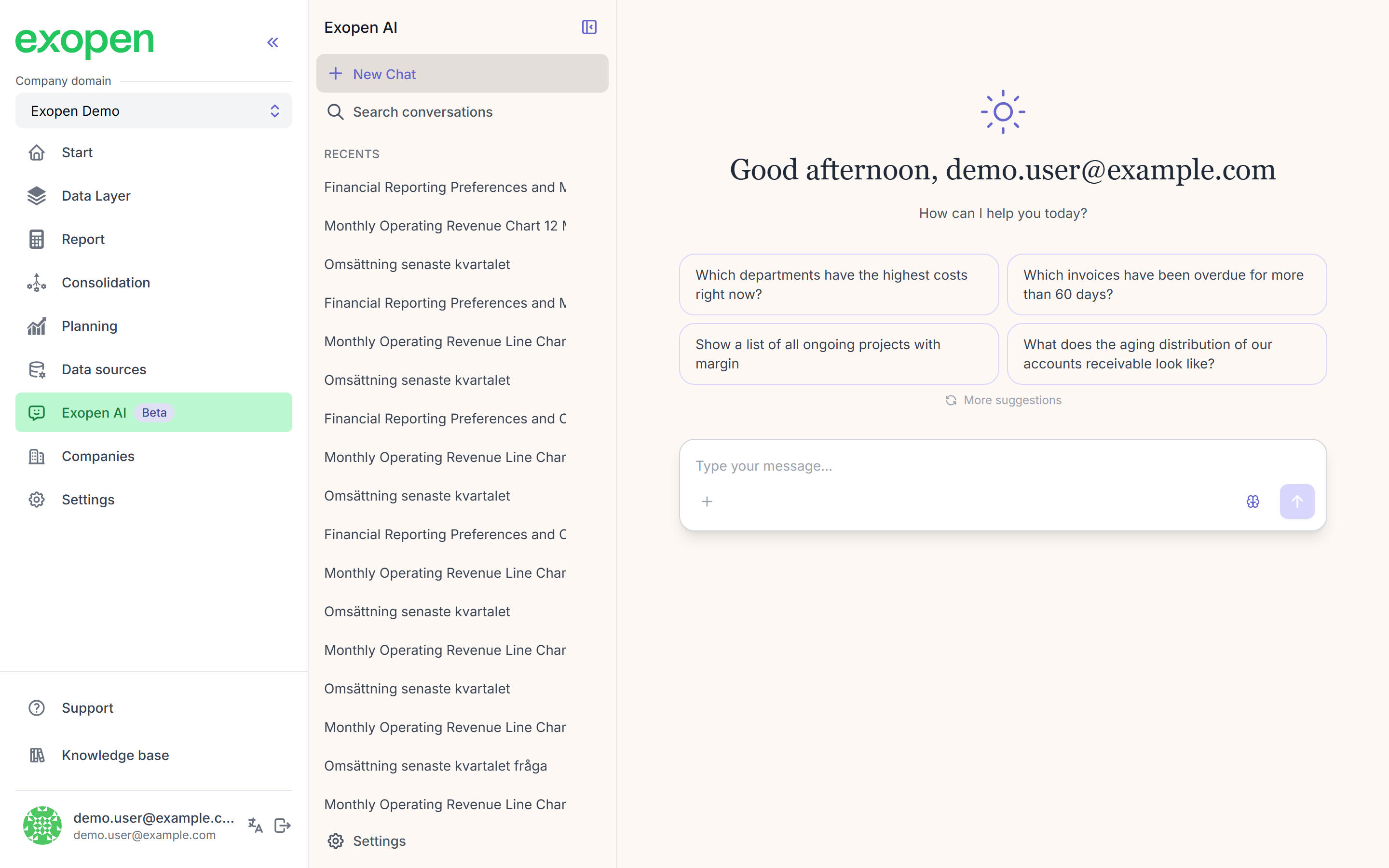The height and width of the screenshot is (868, 1389).
Task: Focus the Type your message input
Action: pos(1002,466)
